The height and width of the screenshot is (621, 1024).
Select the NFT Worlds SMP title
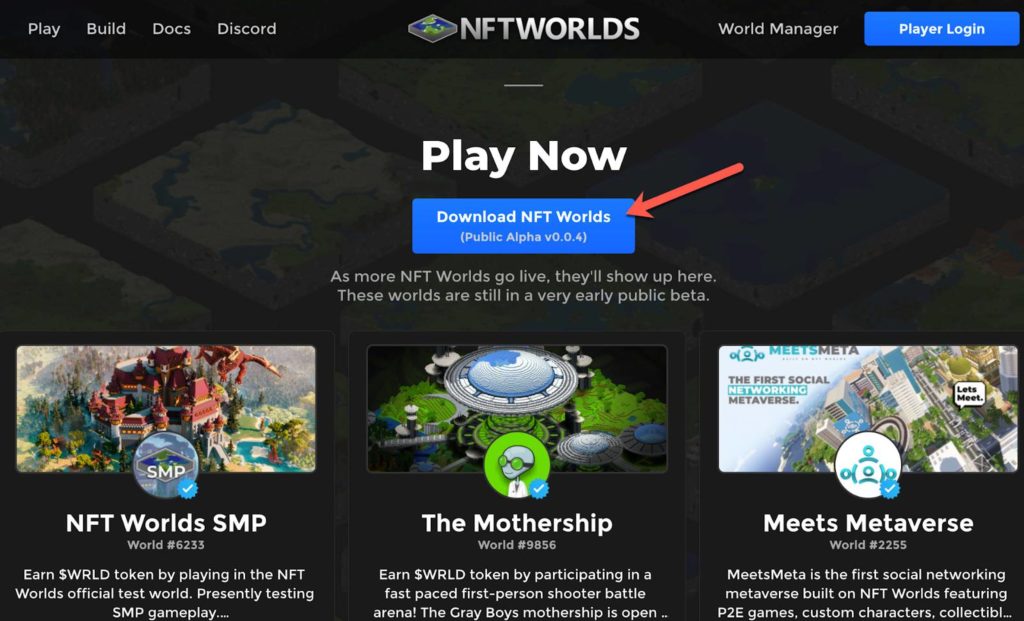point(166,523)
